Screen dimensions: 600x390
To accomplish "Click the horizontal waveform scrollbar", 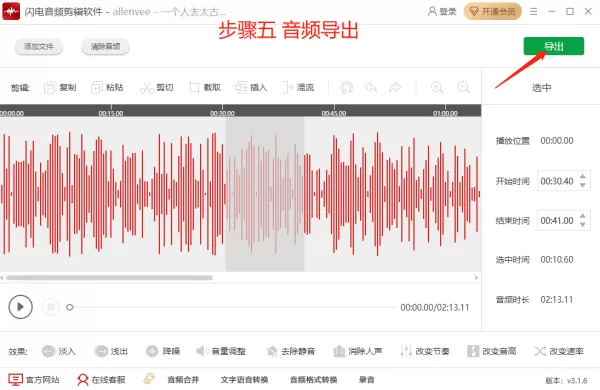I will (x=109, y=278).
